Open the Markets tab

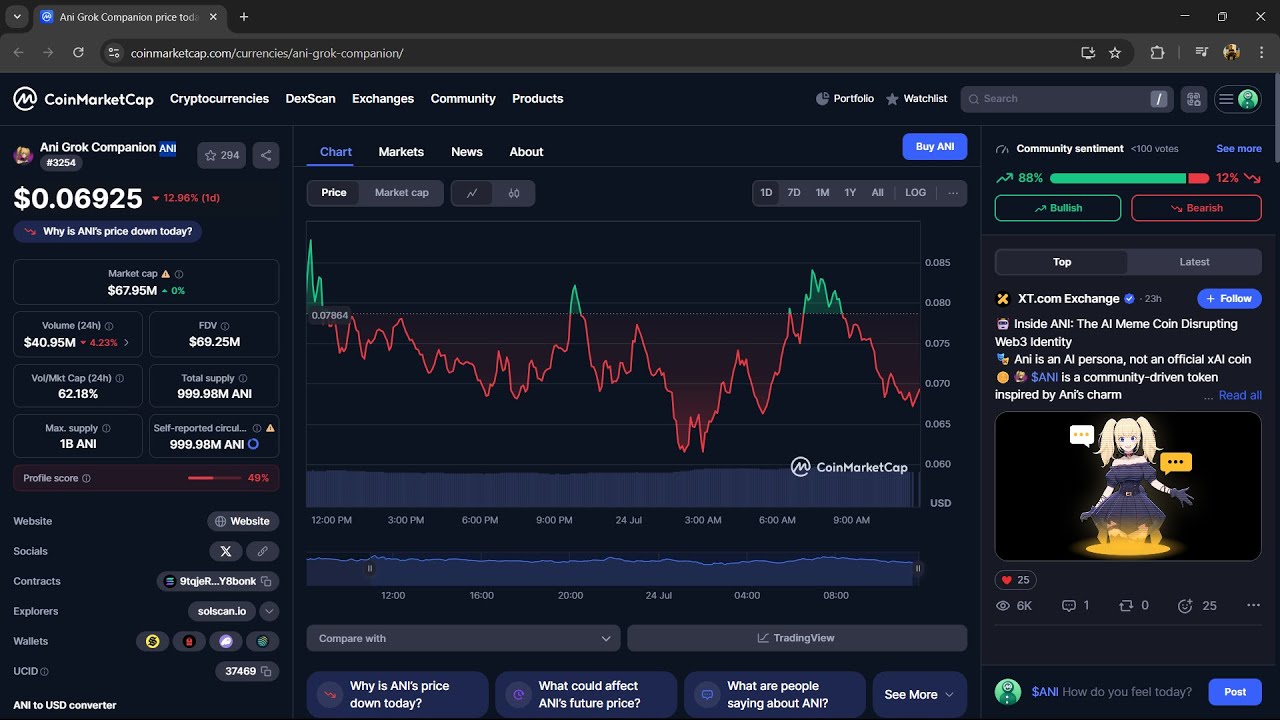(401, 152)
